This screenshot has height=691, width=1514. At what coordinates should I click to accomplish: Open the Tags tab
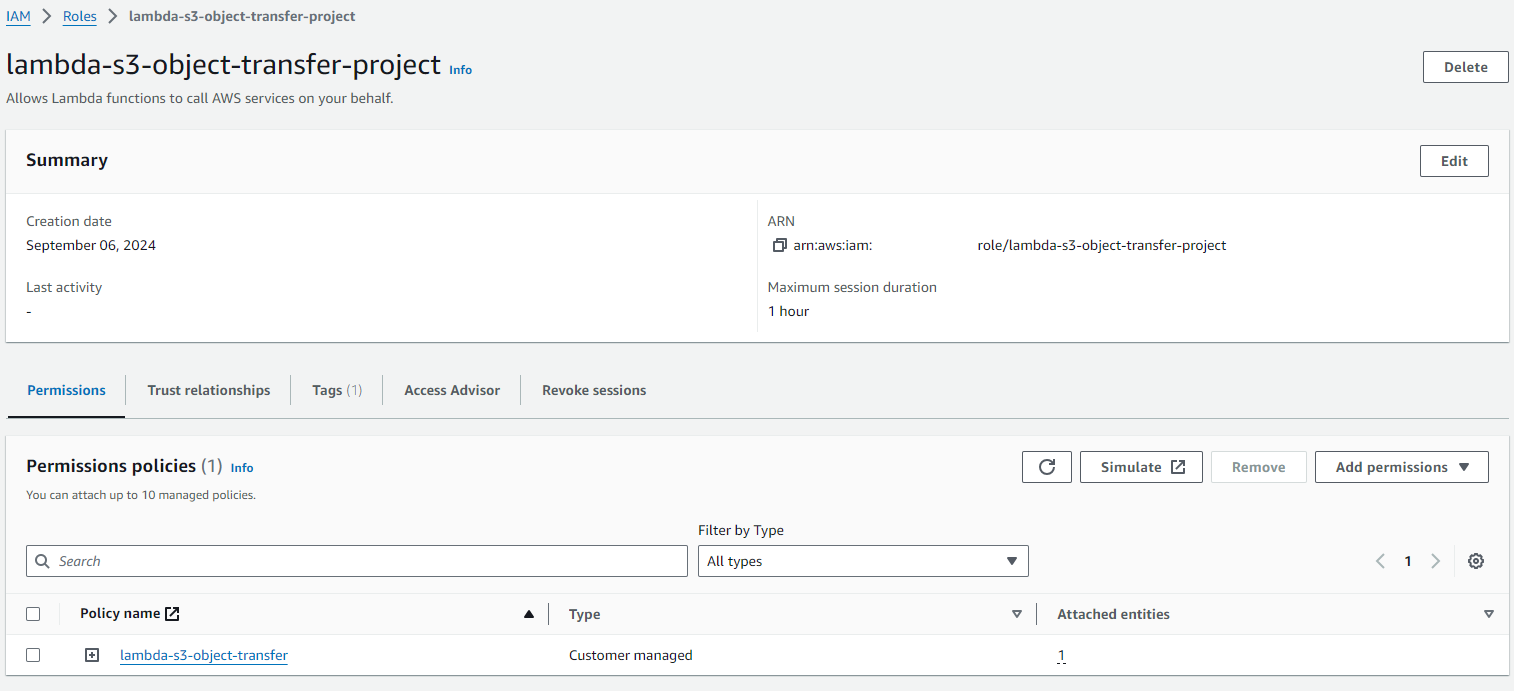[x=337, y=390]
